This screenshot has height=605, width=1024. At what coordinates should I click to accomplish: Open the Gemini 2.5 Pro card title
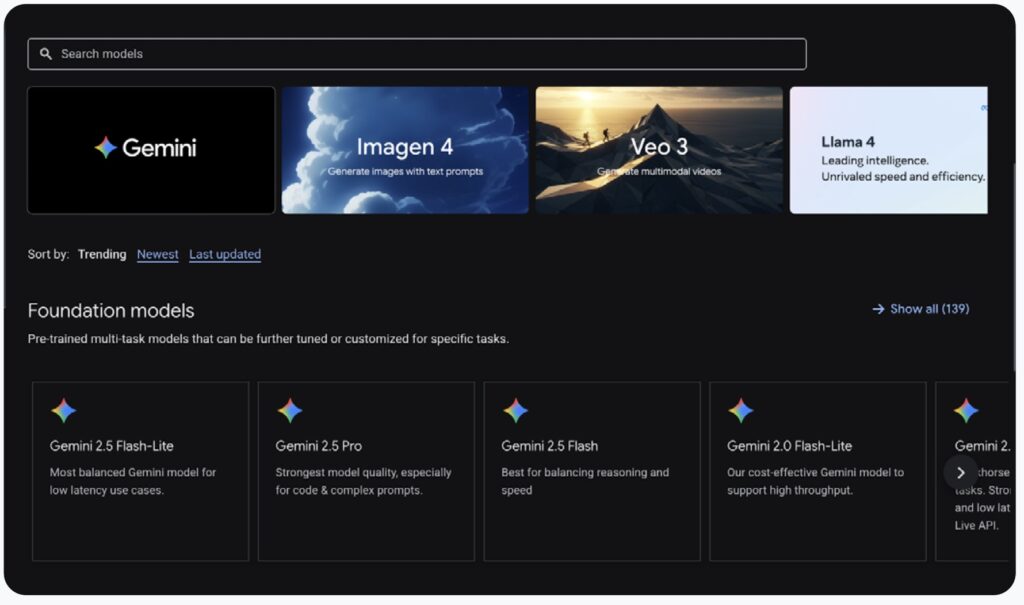318,446
